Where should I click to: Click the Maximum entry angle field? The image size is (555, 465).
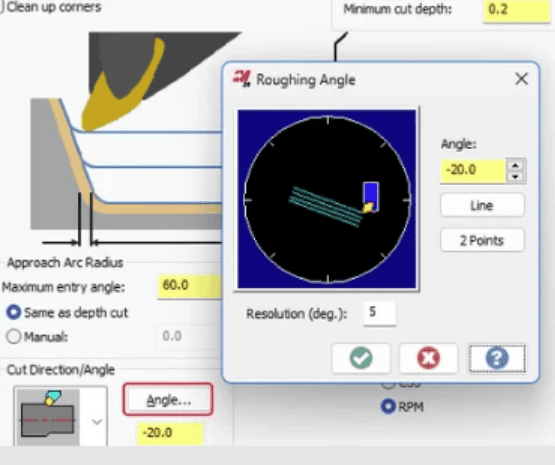(189, 286)
